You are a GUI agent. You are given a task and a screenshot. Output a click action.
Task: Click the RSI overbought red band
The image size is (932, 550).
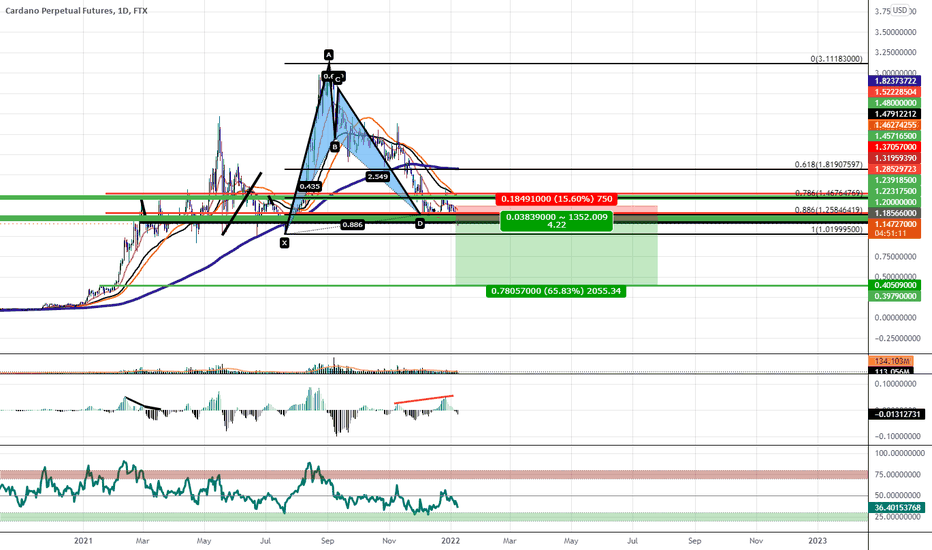pos(433,474)
